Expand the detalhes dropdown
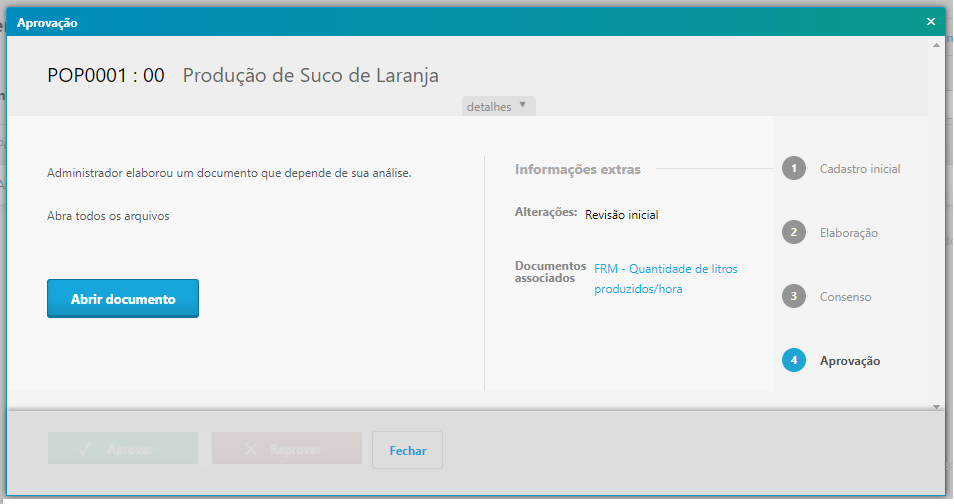 pos(498,106)
